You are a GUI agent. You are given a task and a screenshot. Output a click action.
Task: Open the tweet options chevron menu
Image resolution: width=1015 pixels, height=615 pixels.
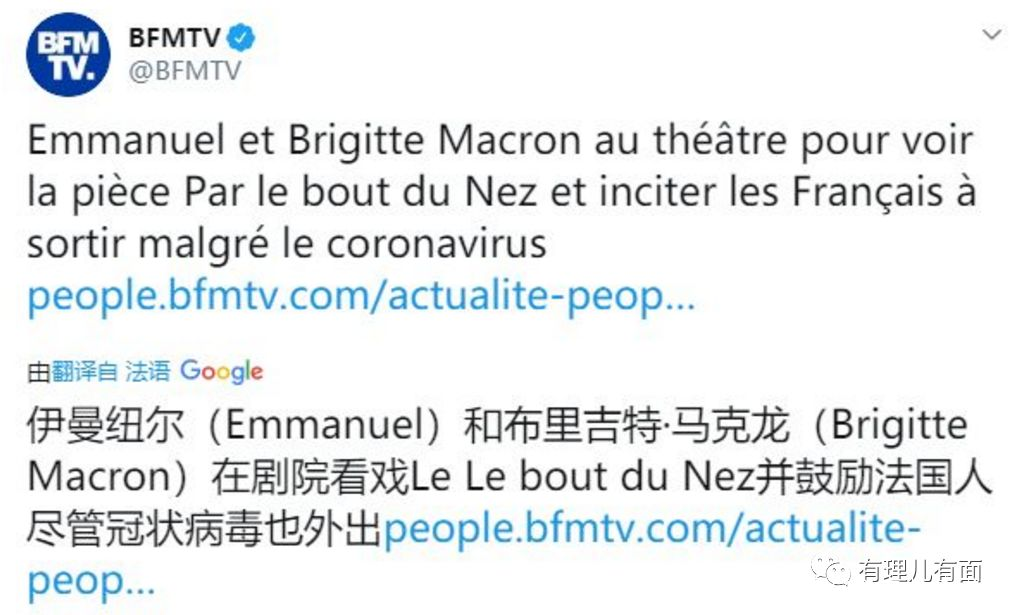click(x=991, y=35)
